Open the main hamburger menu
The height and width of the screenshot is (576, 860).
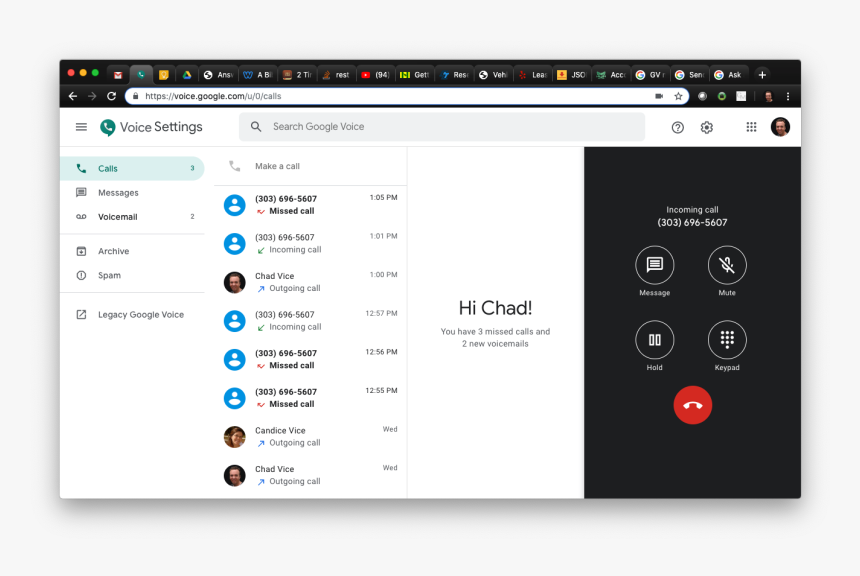pos(81,127)
